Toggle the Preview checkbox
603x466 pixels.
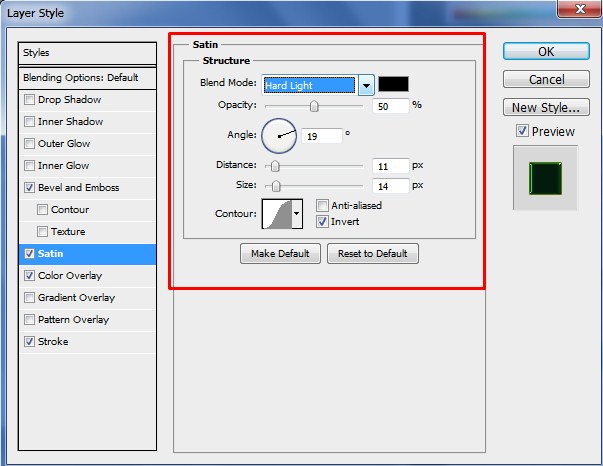[522, 131]
